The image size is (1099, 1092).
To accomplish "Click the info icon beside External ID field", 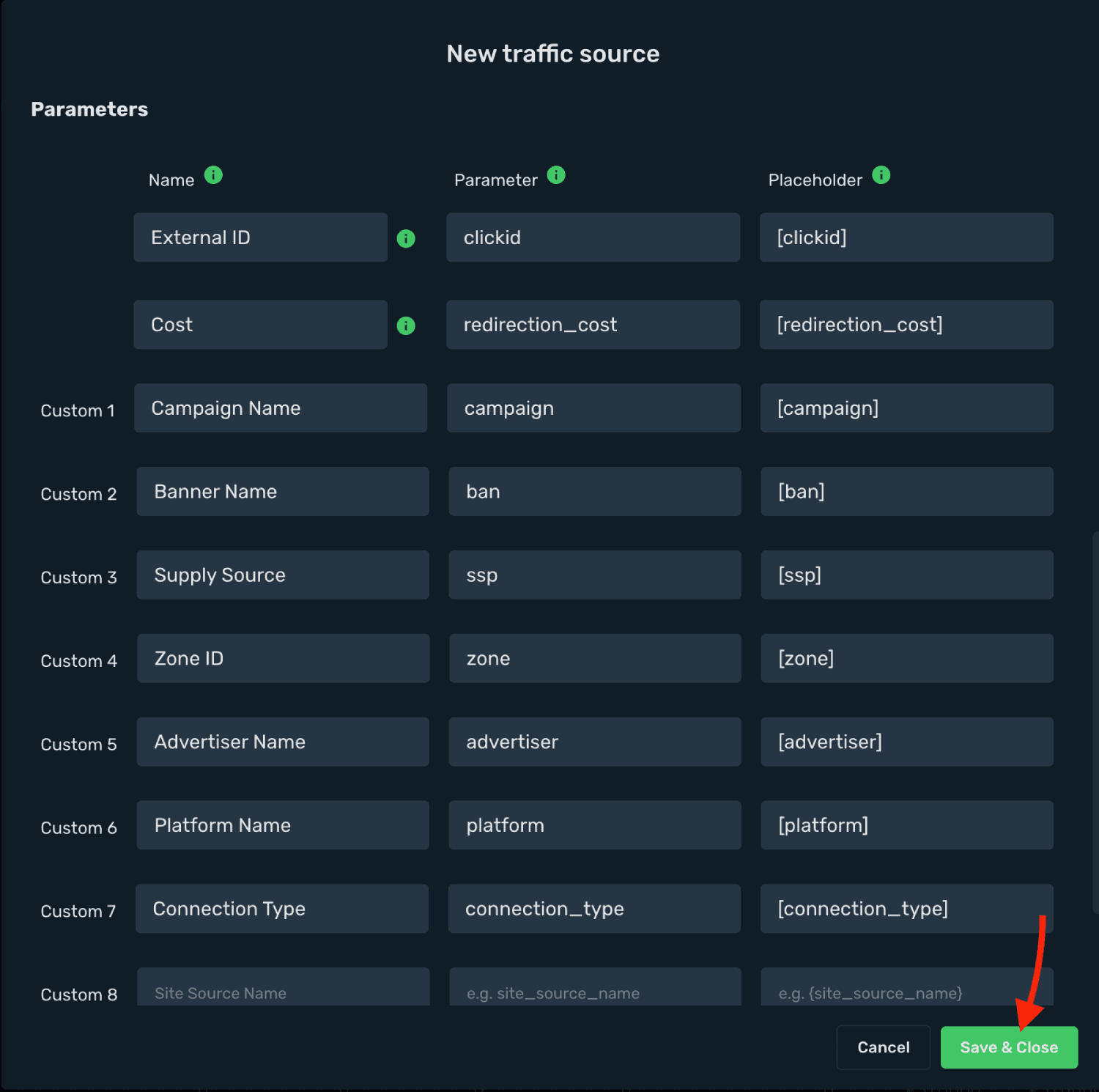I will pos(406,238).
